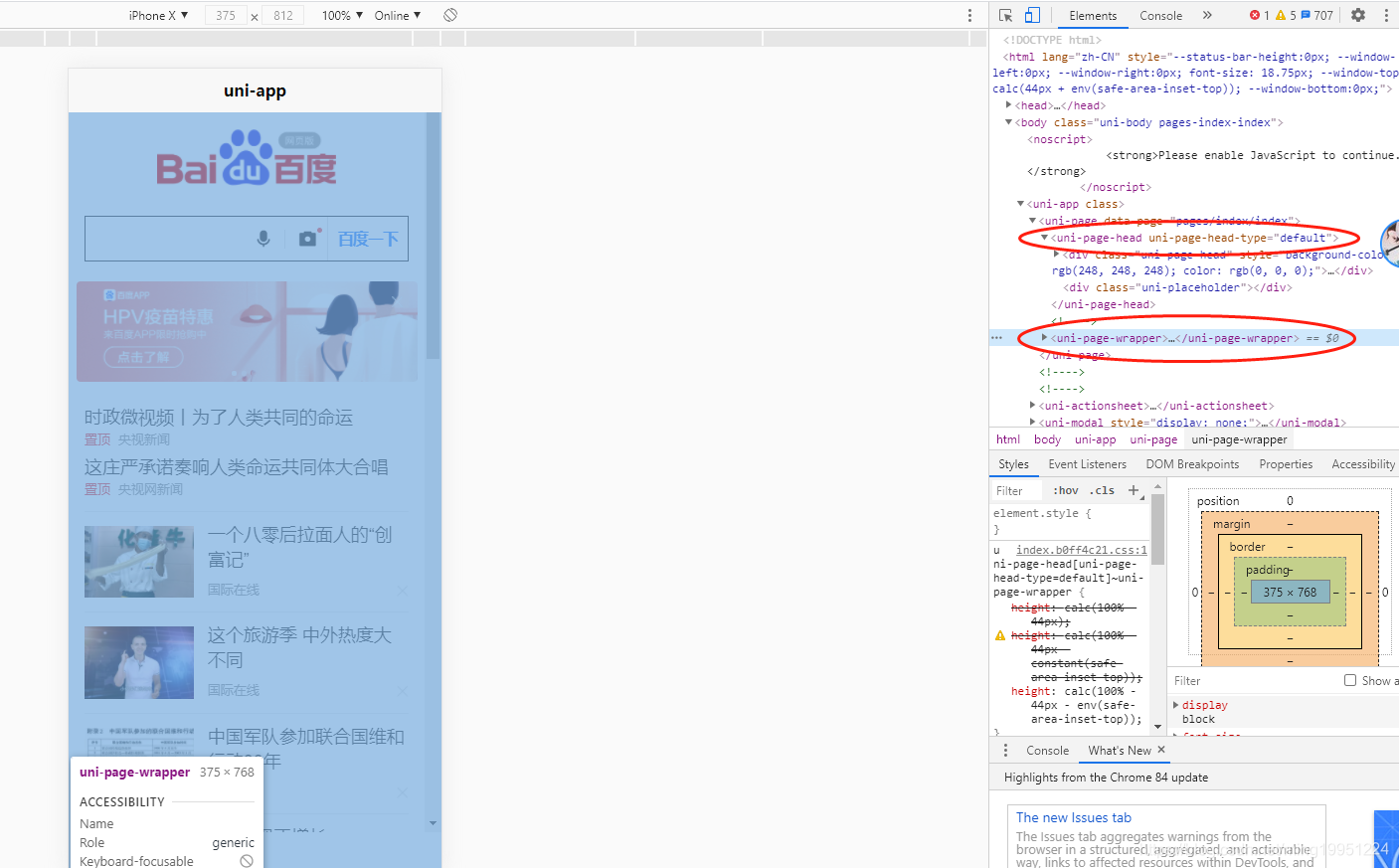Screen dimensions: 1399x868
Task: Click the inspect element picker icon
Action: click(1005, 15)
